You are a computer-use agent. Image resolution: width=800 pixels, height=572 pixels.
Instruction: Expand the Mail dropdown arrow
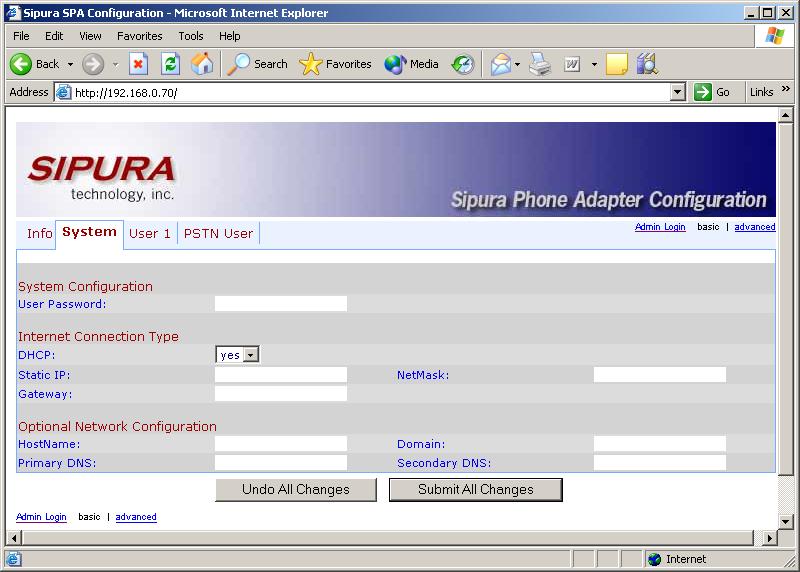click(517, 64)
